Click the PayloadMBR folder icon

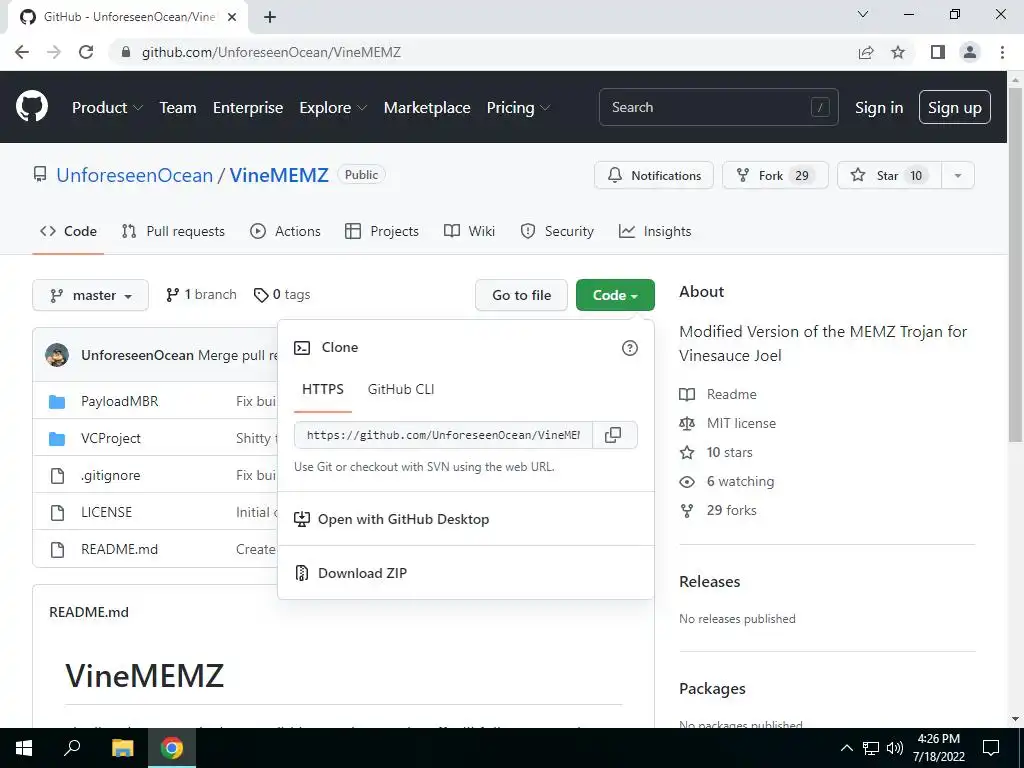click(57, 401)
